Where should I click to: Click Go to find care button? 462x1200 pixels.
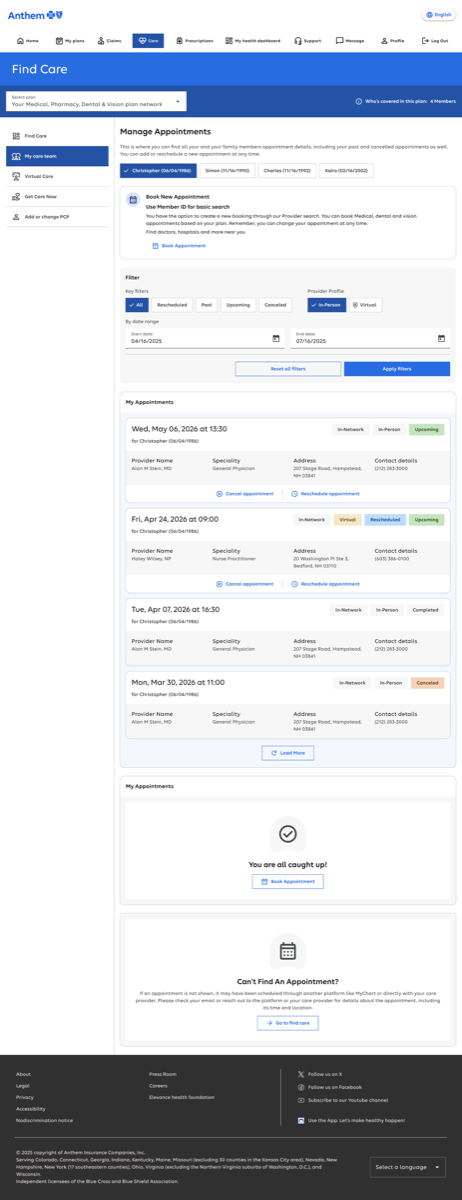(288, 1023)
